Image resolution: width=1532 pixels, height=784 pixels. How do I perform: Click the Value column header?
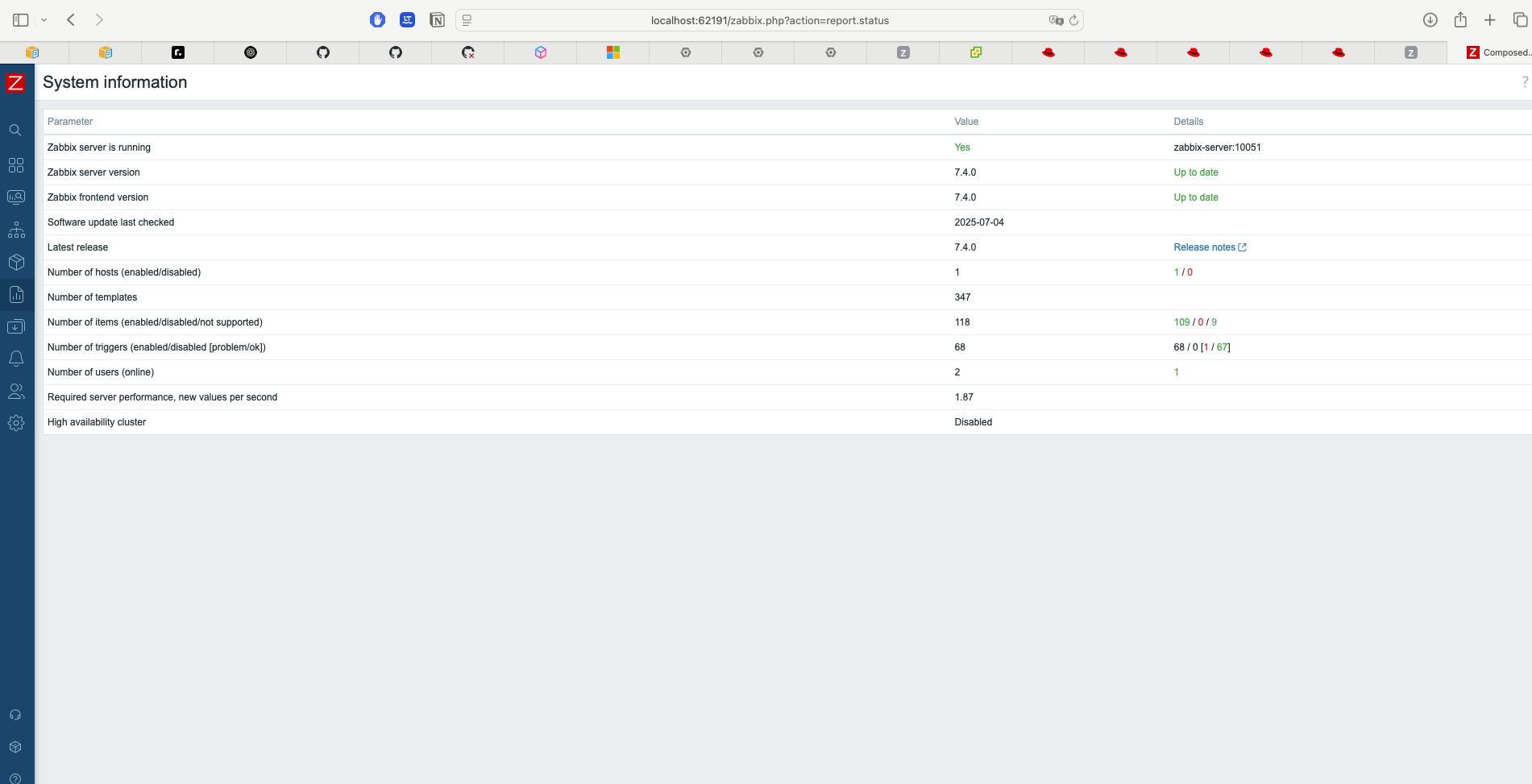pyautogui.click(x=966, y=122)
